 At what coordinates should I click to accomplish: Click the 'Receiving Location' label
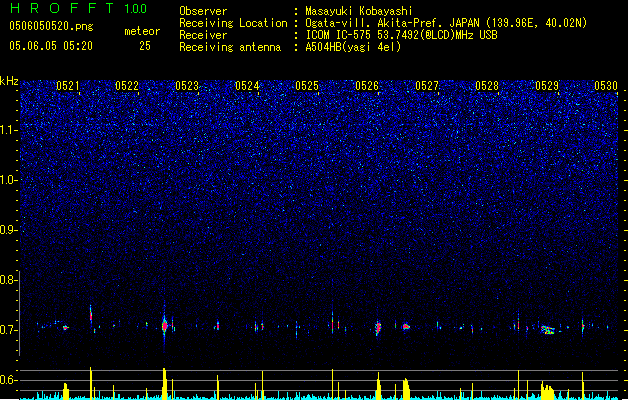click(x=233, y=23)
